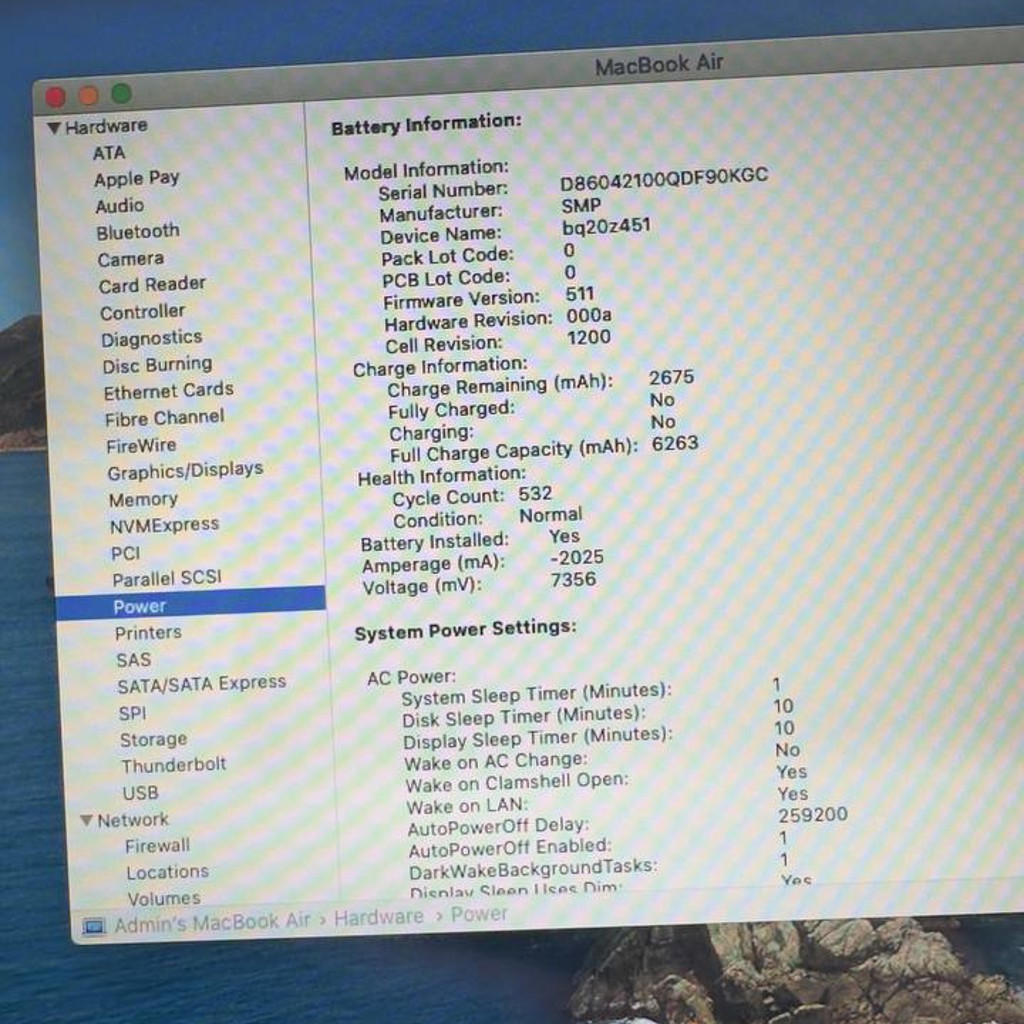This screenshot has height=1024, width=1024.
Task: Open the Ethernet Cards entry
Action: pos(168,391)
